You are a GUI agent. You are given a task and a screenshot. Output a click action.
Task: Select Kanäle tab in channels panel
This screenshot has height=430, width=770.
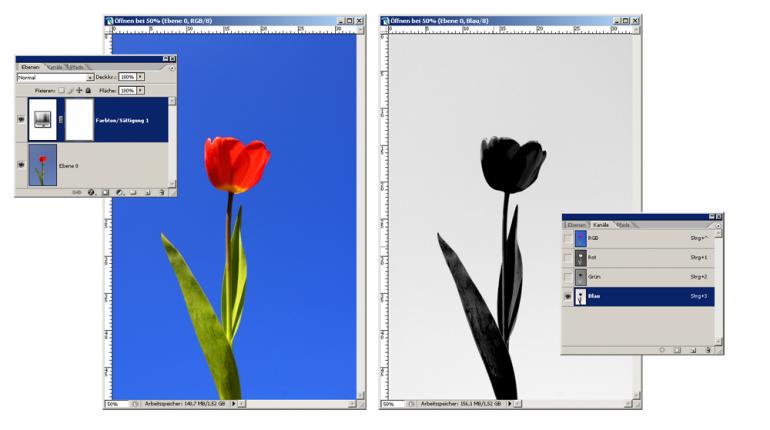point(601,225)
